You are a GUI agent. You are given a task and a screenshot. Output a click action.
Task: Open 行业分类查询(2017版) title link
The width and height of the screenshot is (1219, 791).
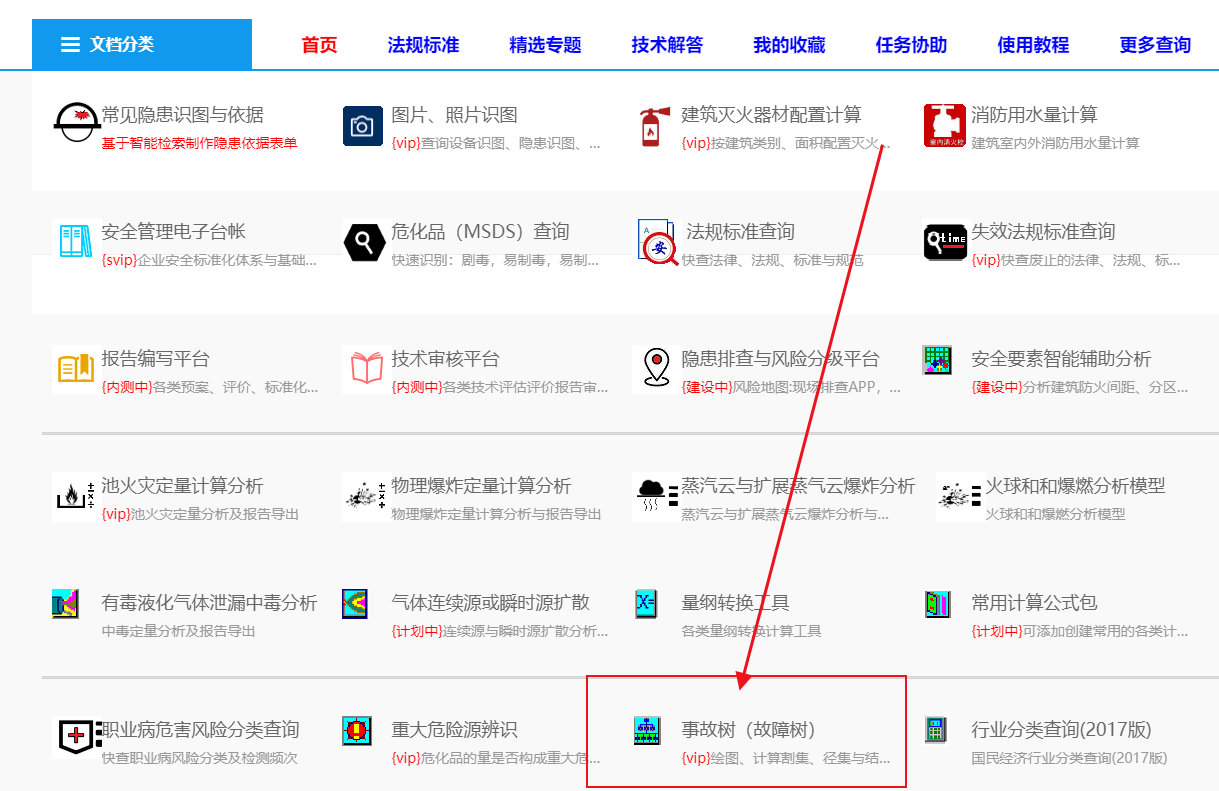pyautogui.click(x=1061, y=730)
